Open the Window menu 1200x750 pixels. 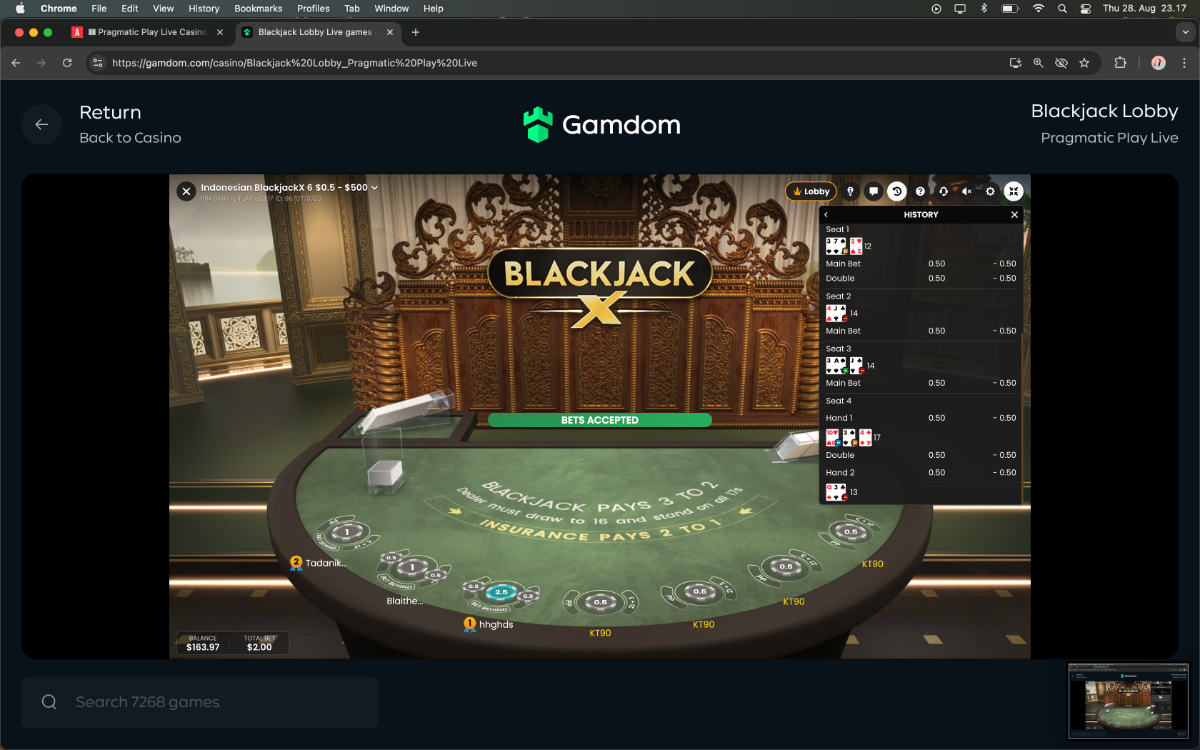point(392,8)
